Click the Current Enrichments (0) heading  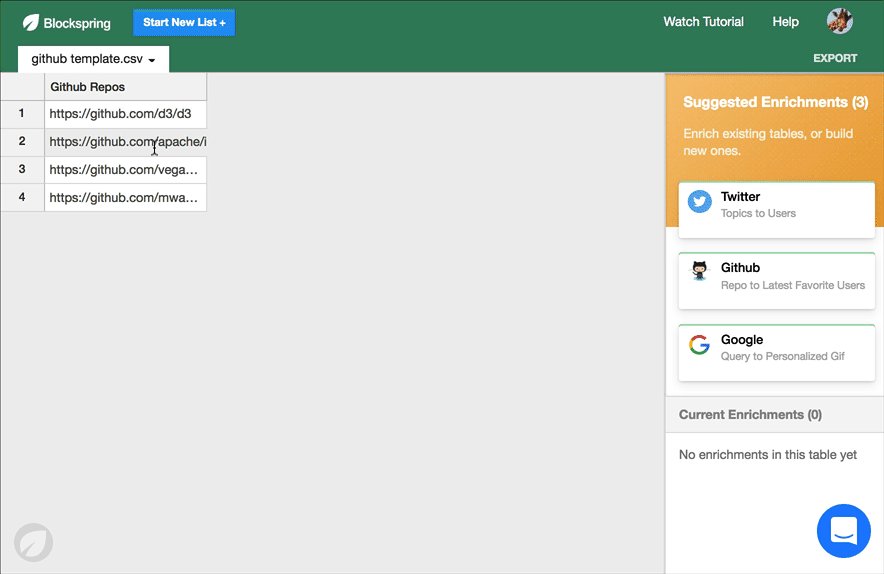(x=750, y=414)
